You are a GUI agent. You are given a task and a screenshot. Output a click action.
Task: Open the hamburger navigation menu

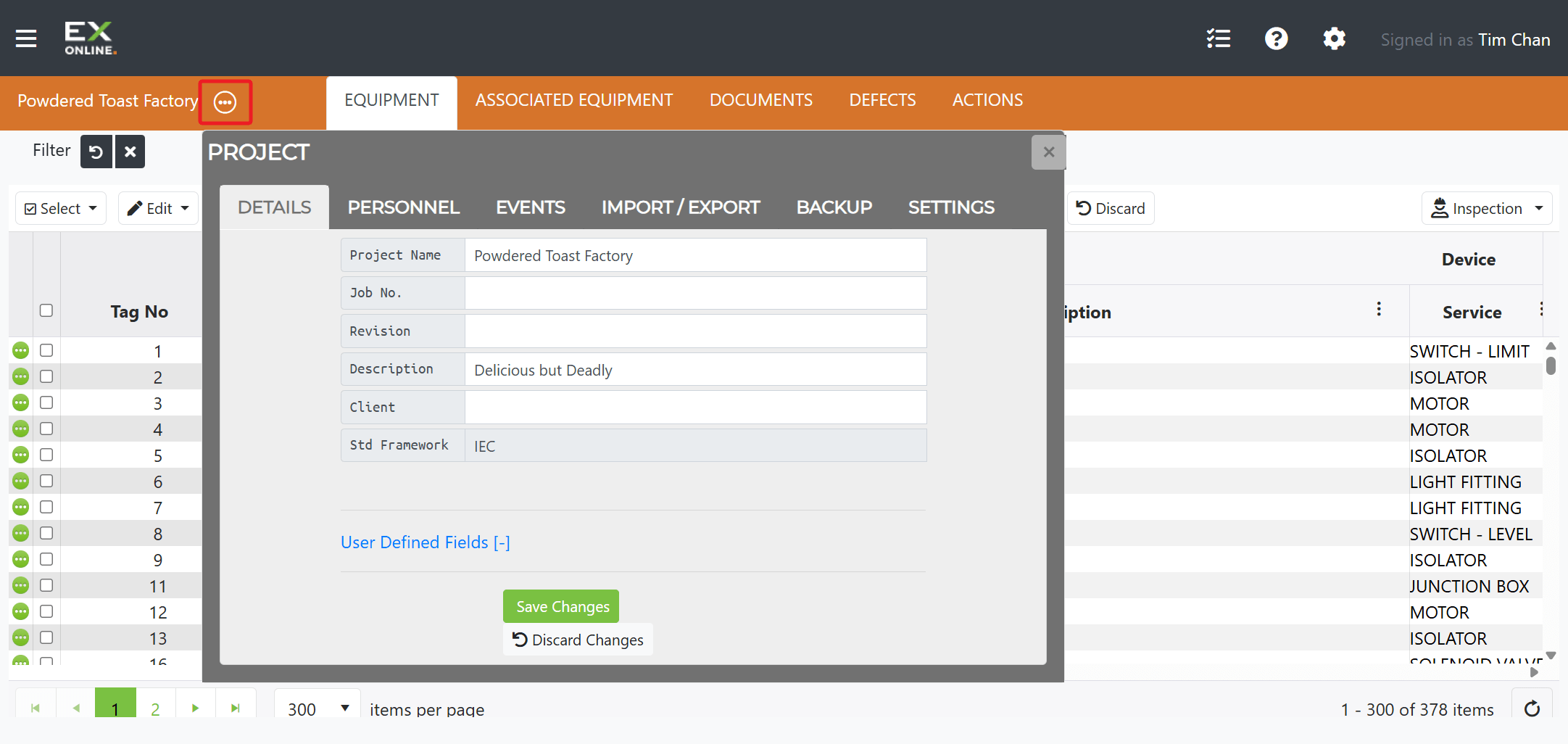click(x=26, y=38)
